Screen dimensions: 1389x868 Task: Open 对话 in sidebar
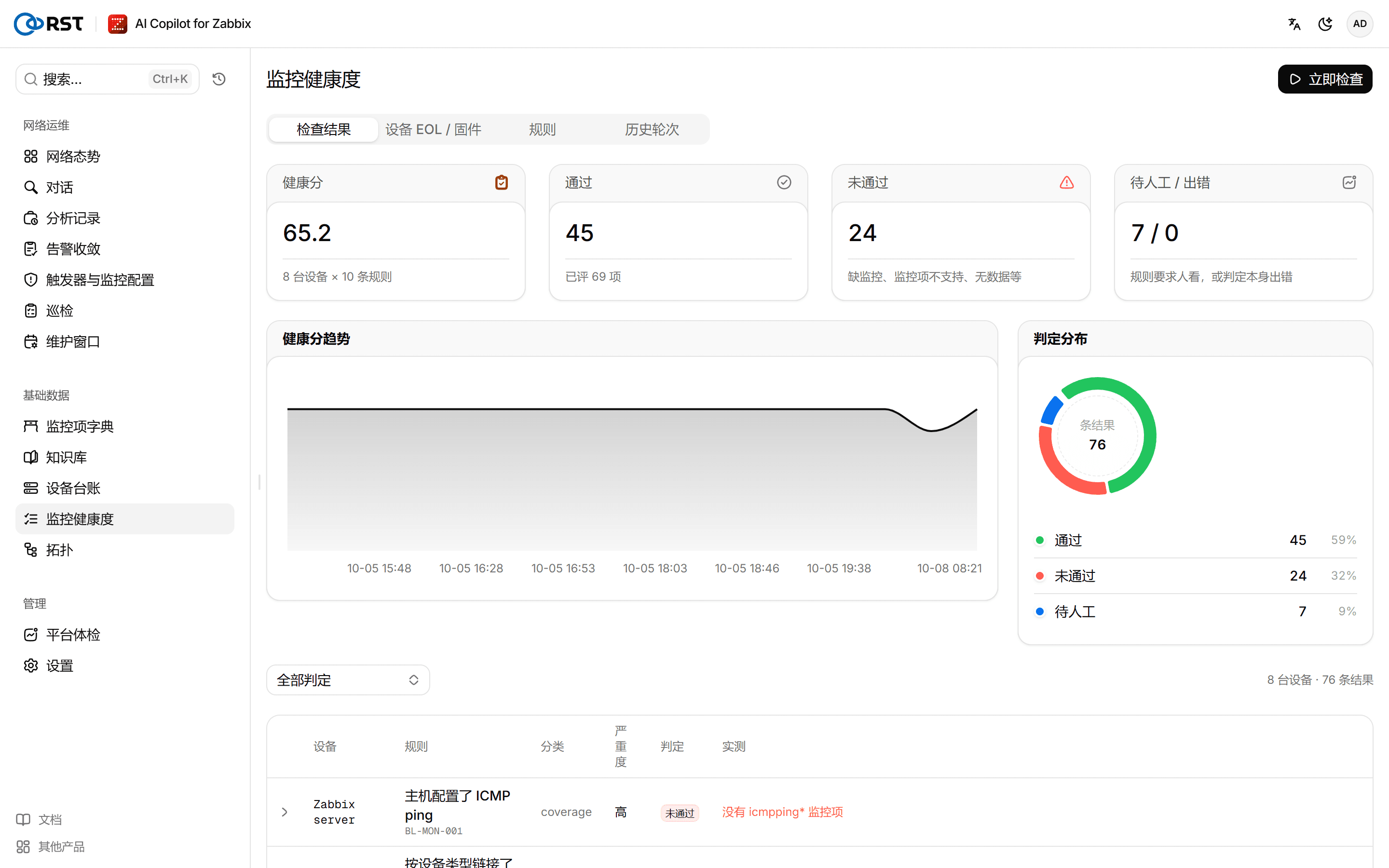(124, 187)
